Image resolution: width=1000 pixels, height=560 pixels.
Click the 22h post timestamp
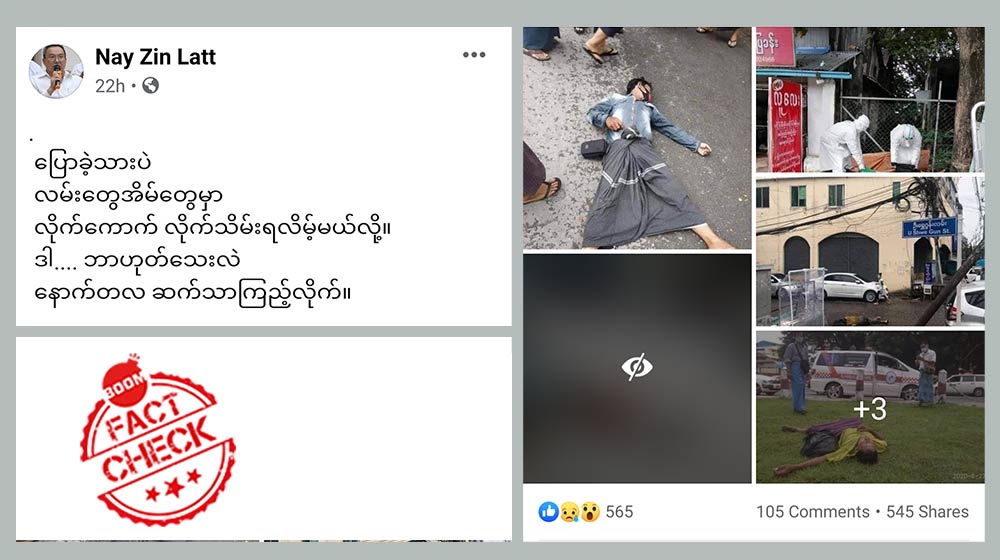coord(110,85)
